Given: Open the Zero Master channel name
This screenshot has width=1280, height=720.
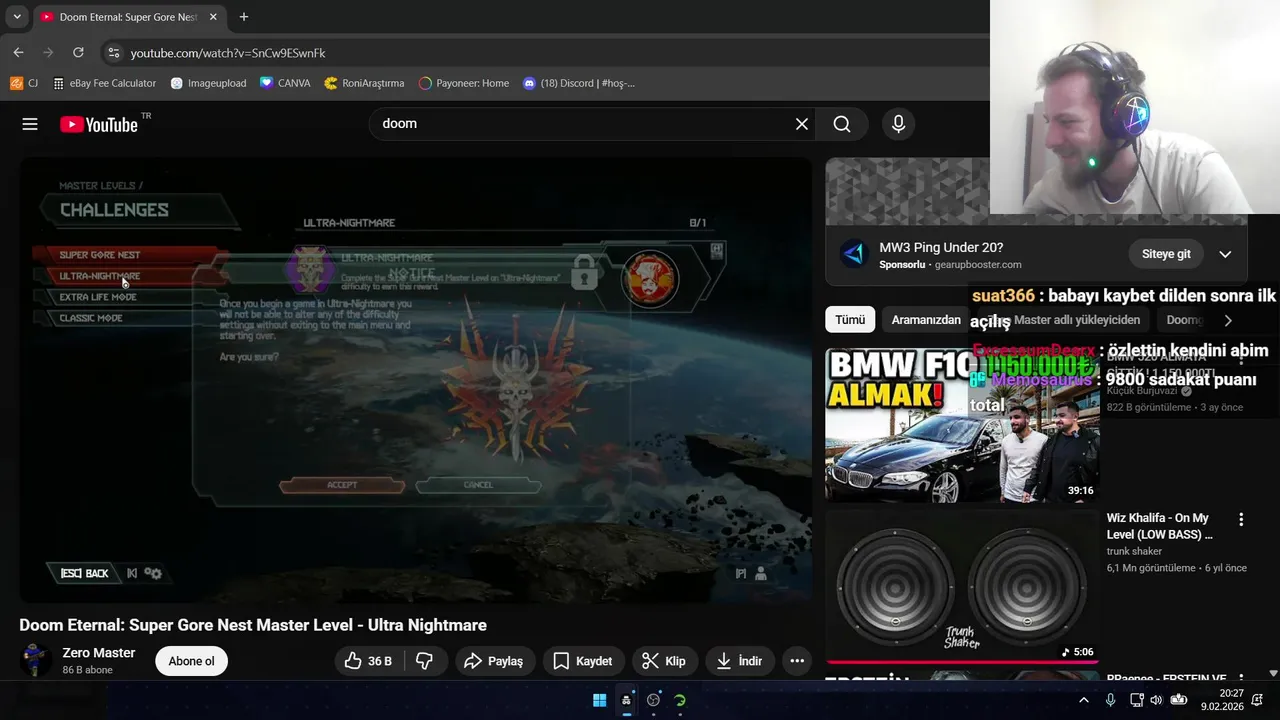Looking at the screenshot, I should (x=99, y=653).
